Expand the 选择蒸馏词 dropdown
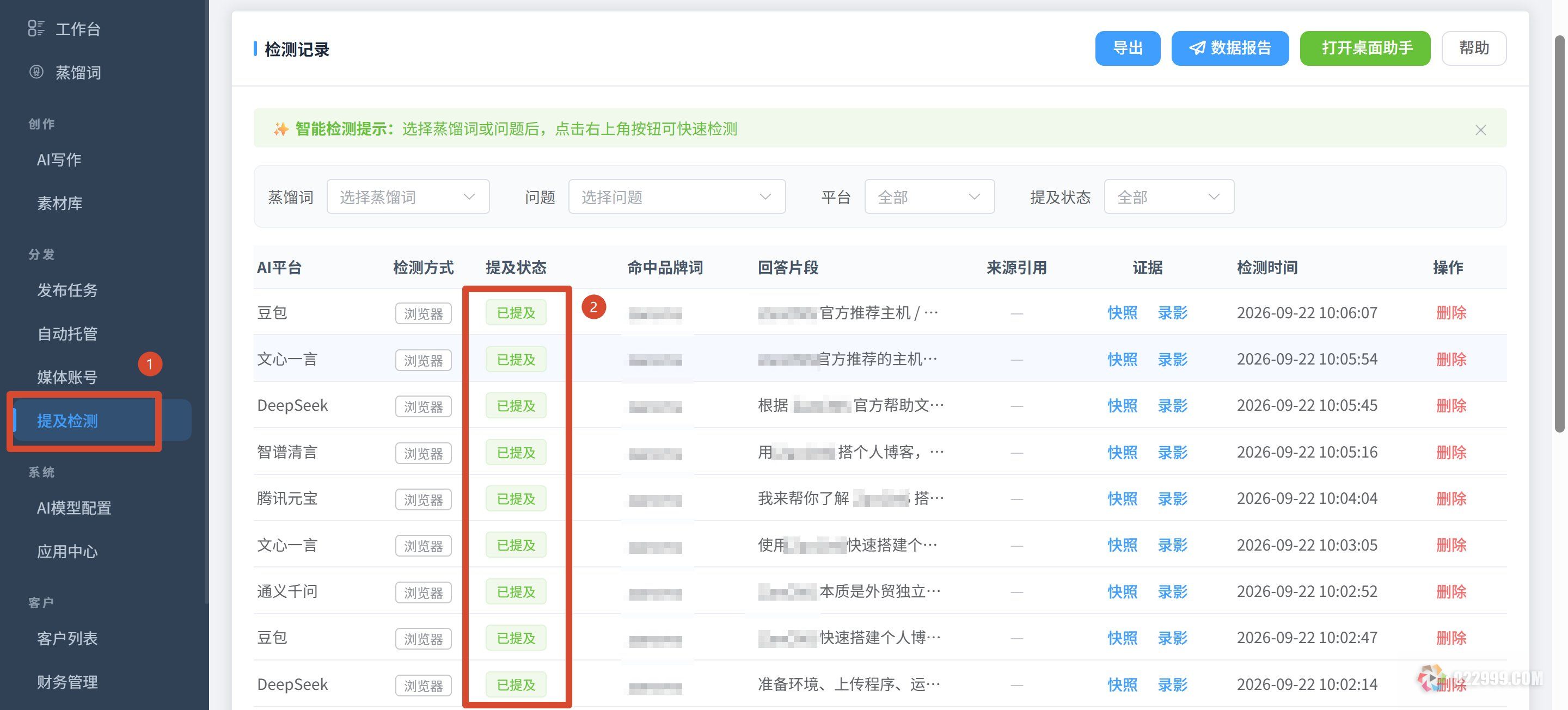Viewport: 1568px width, 710px height. 408,196
